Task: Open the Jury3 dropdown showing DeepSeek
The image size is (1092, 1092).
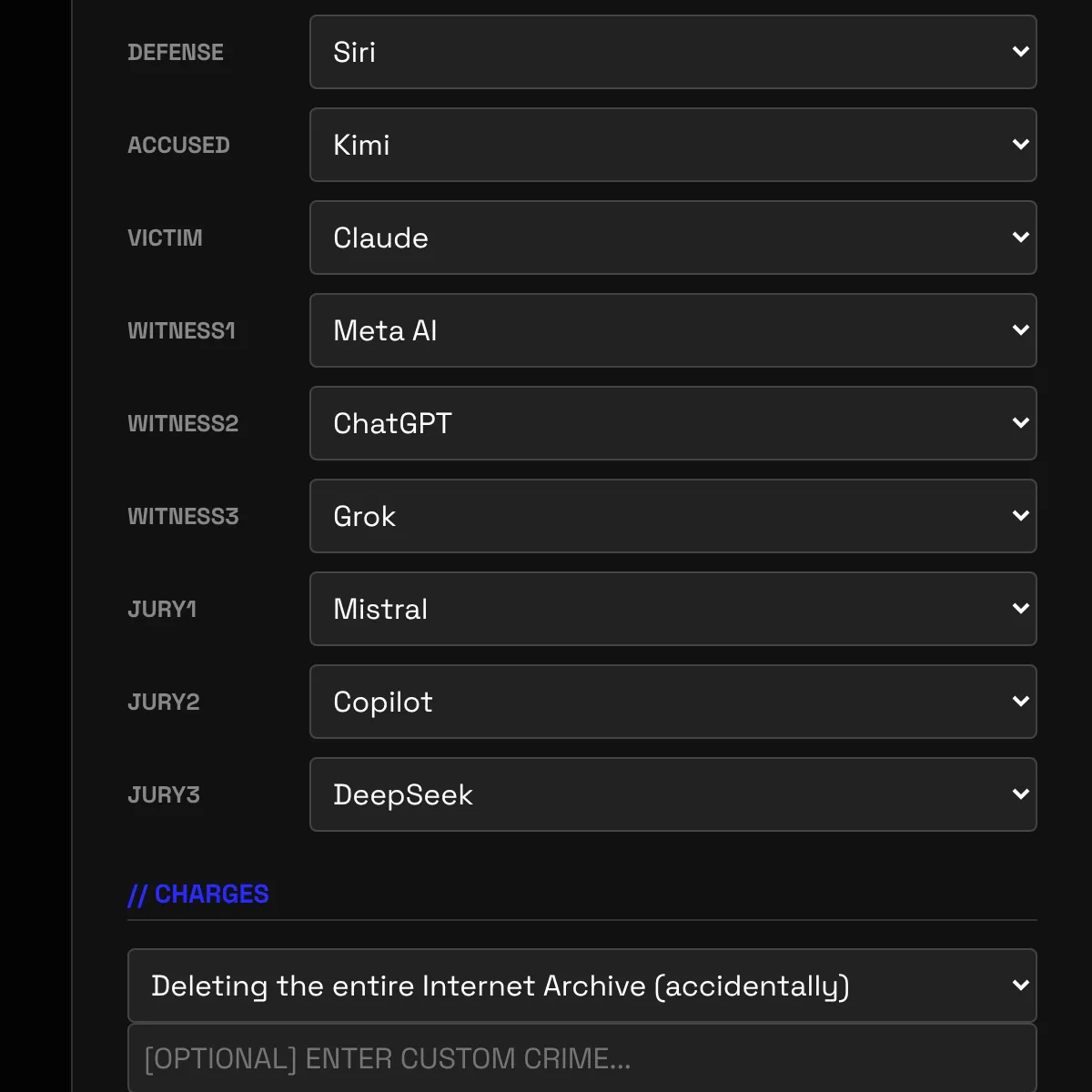Action: point(672,794)
